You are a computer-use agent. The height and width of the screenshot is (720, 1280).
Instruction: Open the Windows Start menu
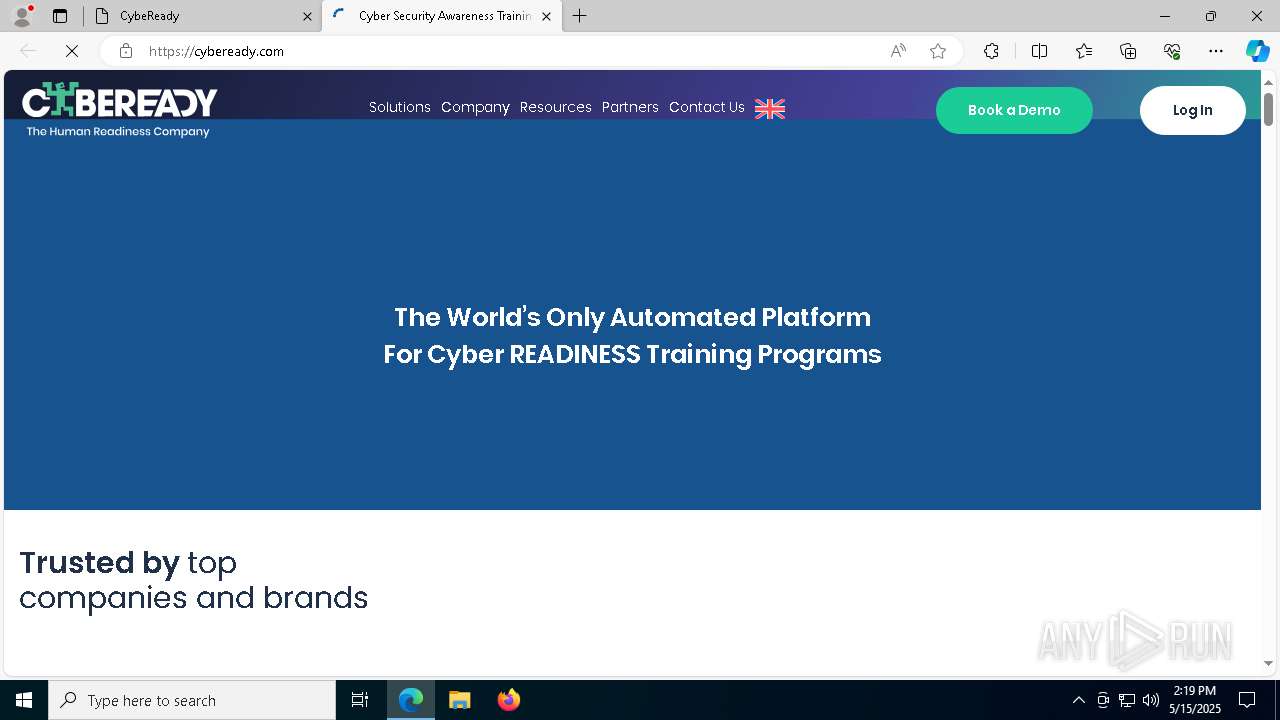pyautogui.click(x=24, y=700)
